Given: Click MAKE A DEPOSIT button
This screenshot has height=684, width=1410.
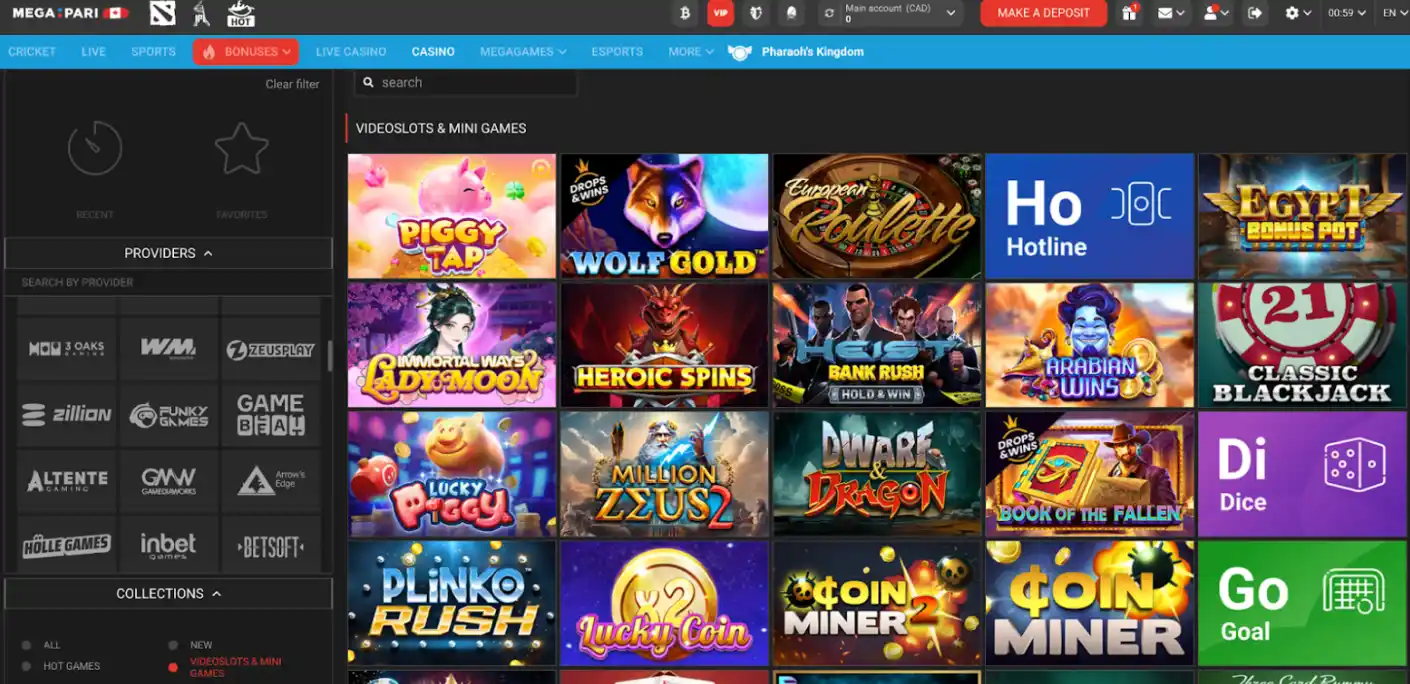Looking at the screenshot, I should click(x=1043, y=13).
